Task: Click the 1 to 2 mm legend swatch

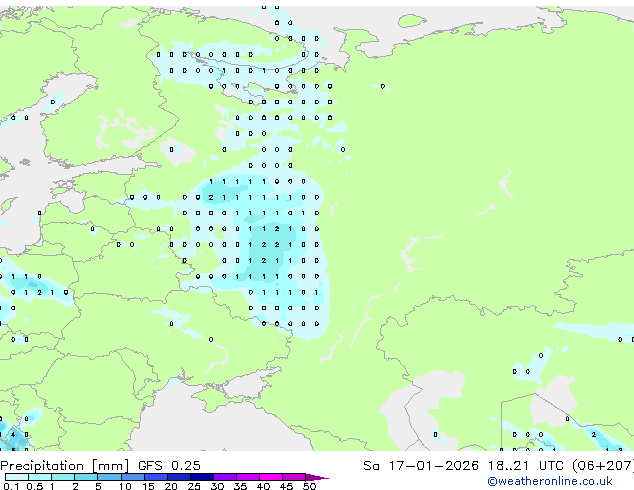Action: (x=63, y=477)
